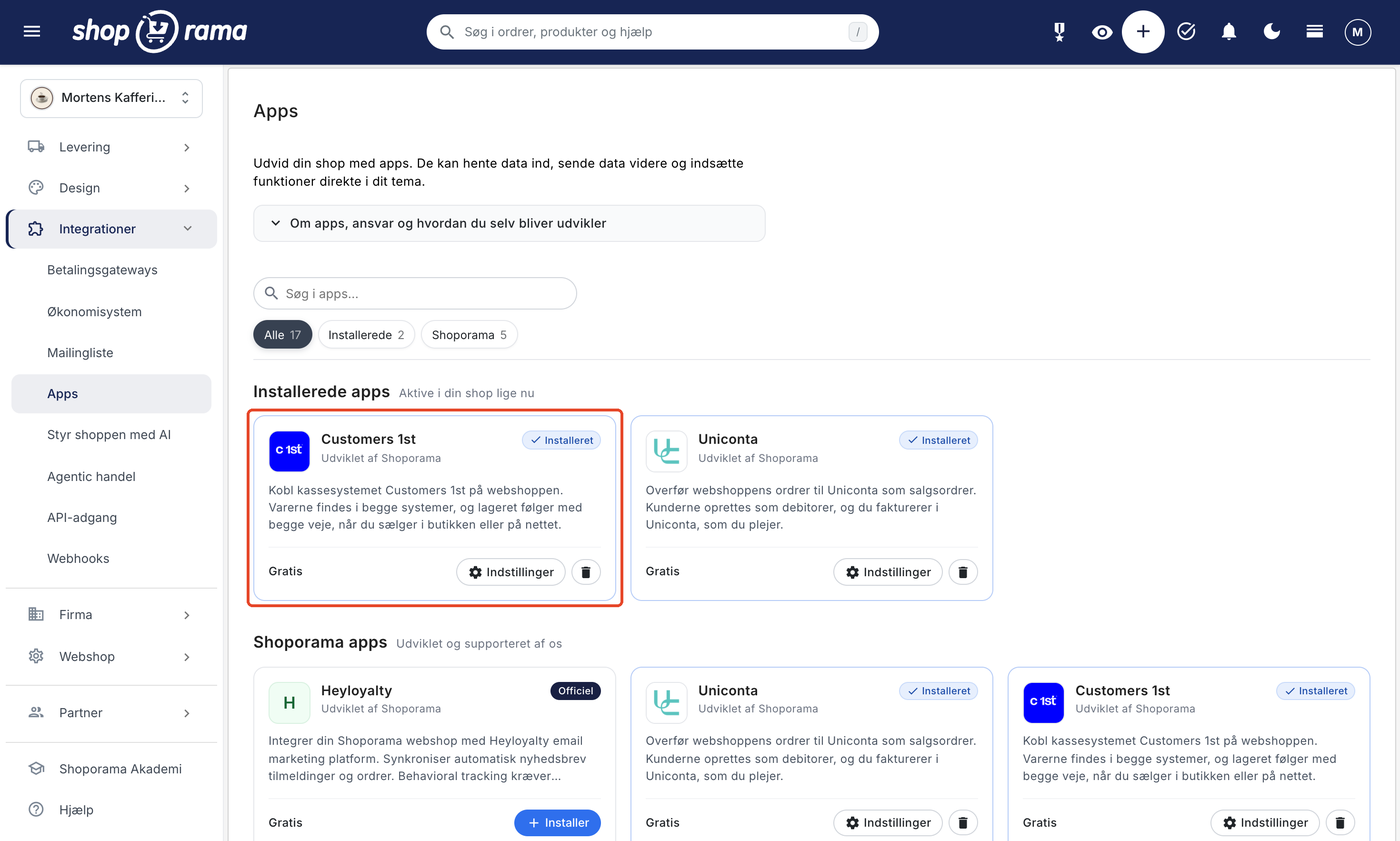Image resolution: width=1400 pixels, height=841 pixels.
Task: Open the hamburger menu next to the Shoporama logo
Action: point(32,32)
